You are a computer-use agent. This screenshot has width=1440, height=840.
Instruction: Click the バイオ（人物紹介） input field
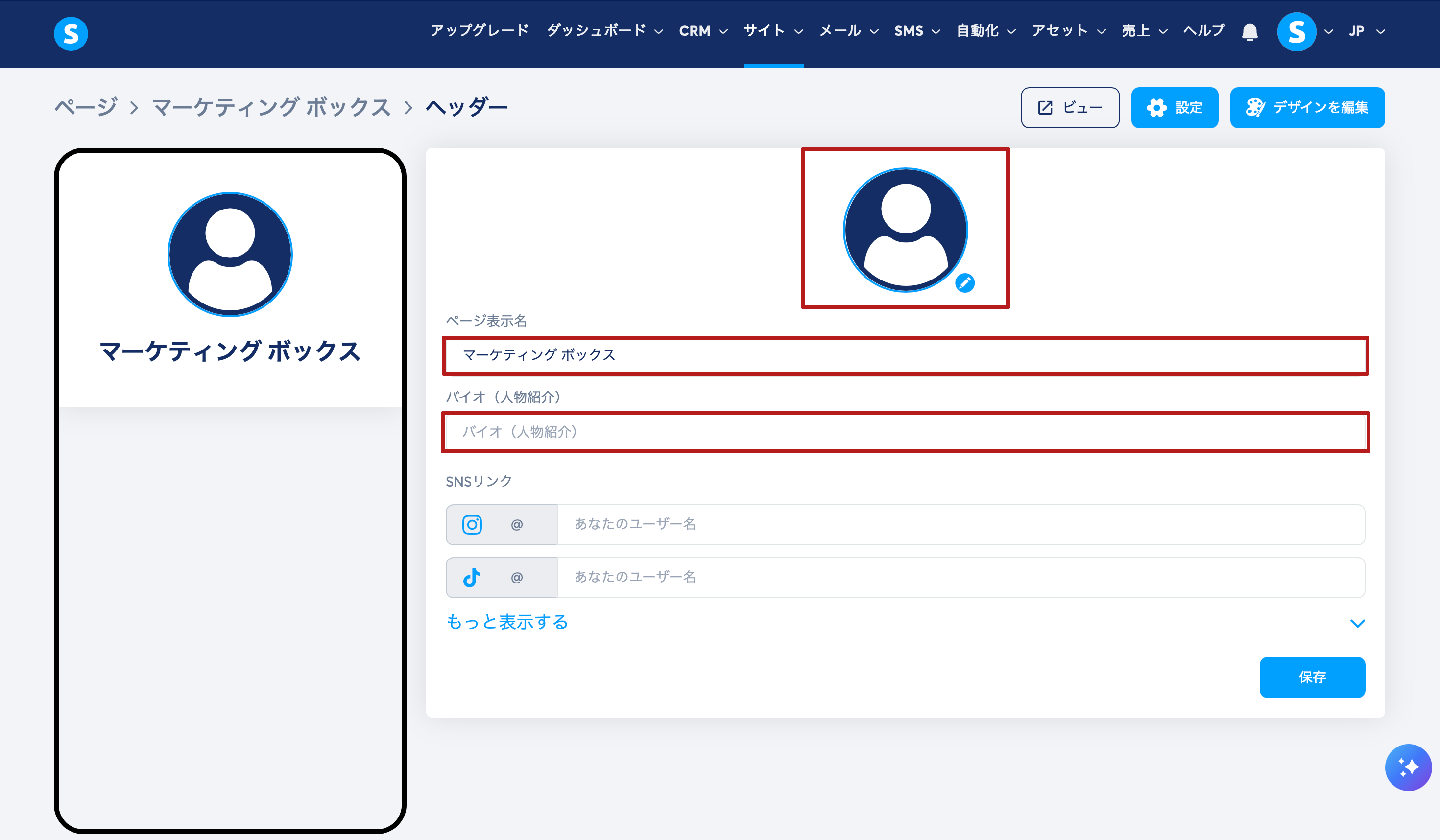pos(905,432)
